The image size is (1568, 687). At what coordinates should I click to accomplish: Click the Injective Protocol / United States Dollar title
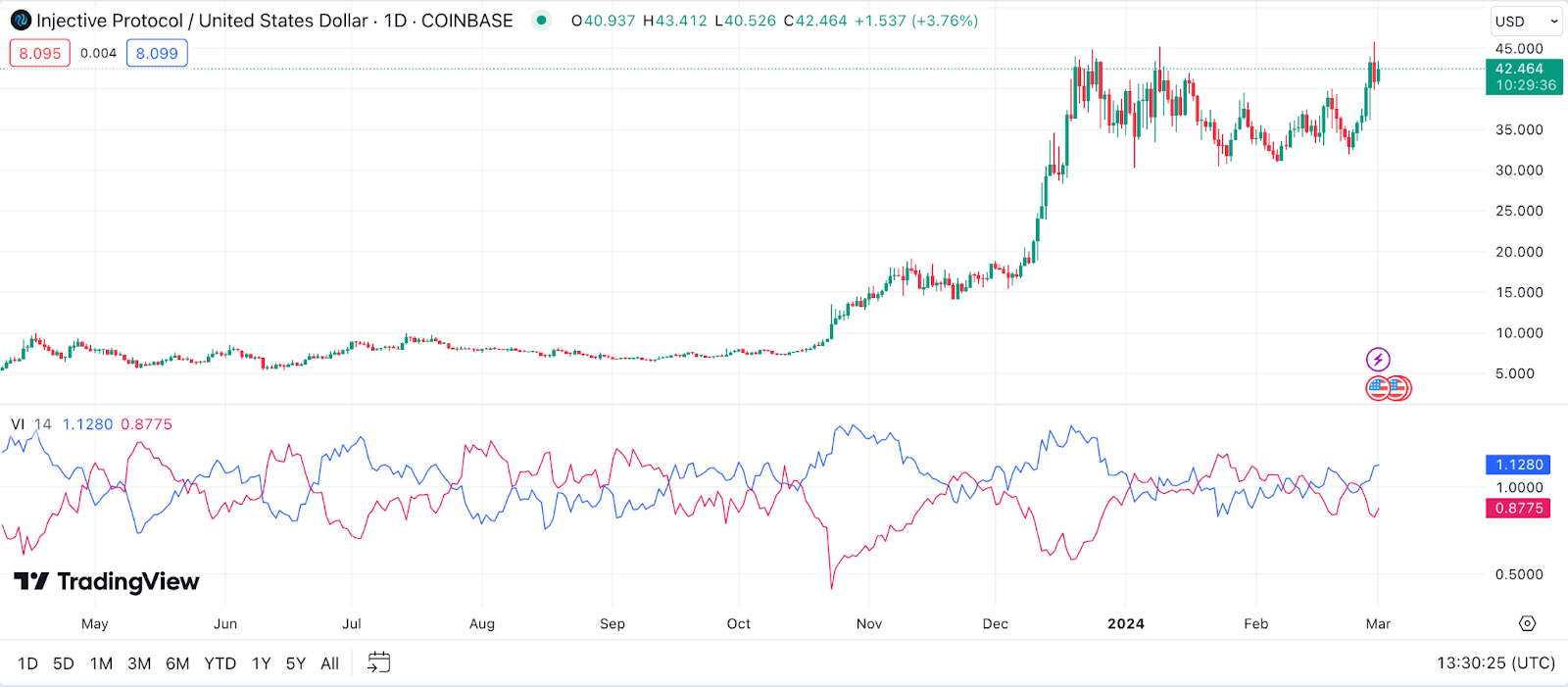click(202, 21)
